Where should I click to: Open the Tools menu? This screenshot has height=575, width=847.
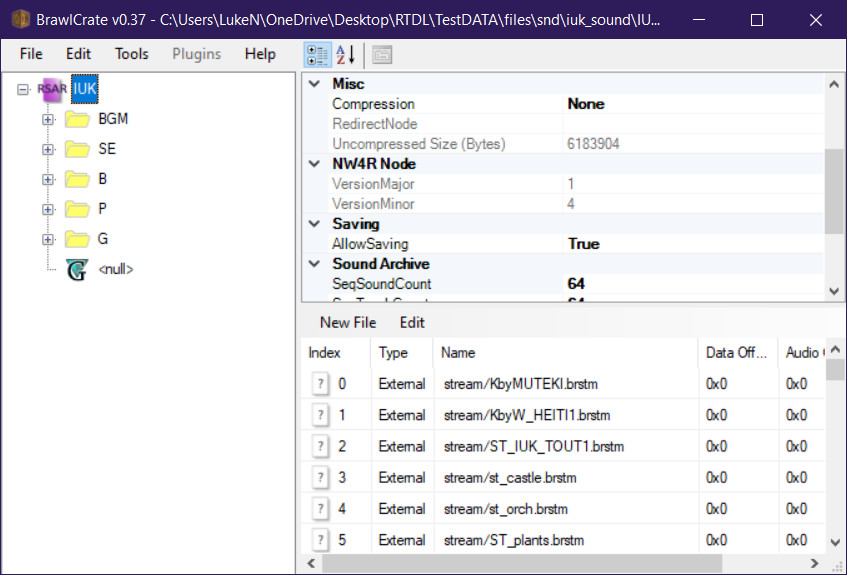(131, 54)
